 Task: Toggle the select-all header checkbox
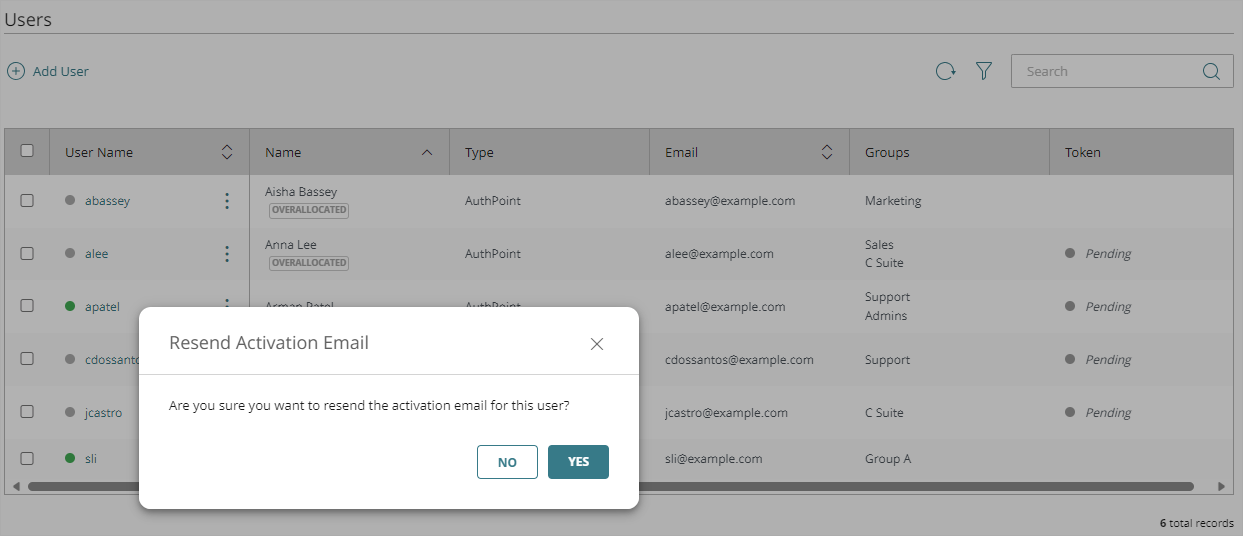tap(27, 151)
